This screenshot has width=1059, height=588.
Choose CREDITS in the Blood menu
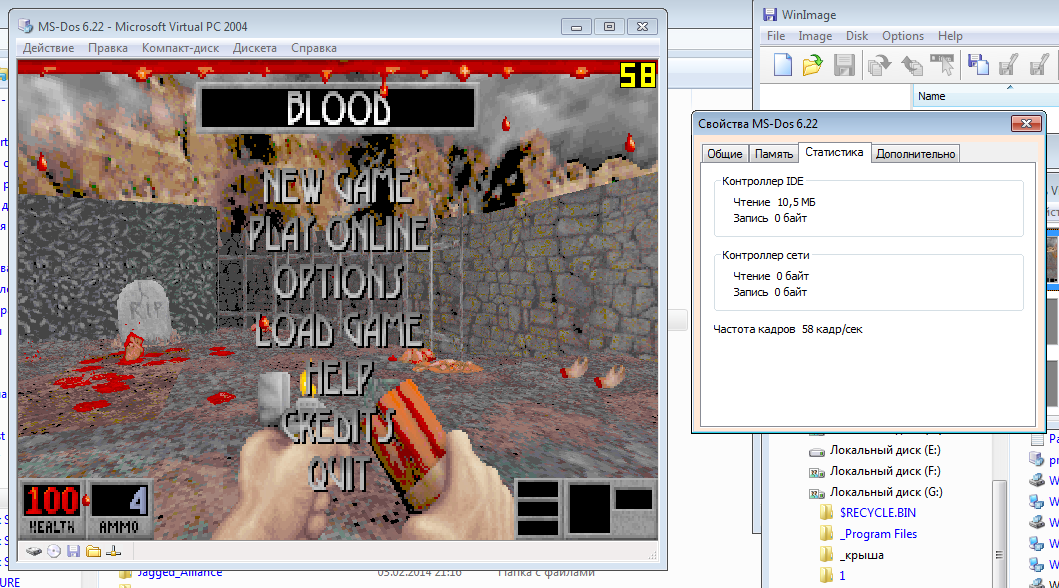pos(338,425)
